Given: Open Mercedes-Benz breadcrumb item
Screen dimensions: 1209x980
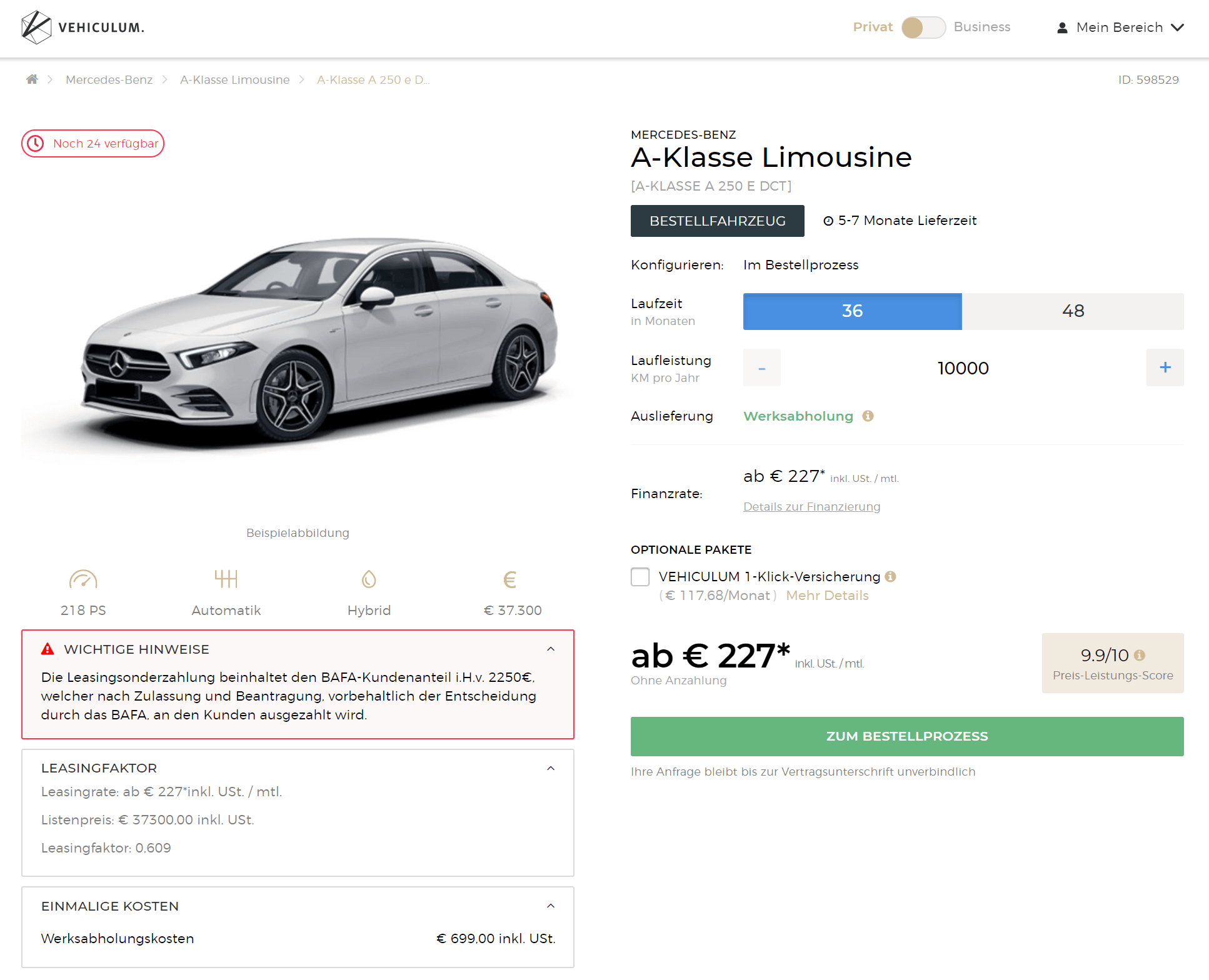Looking at the screenshot, I should coord(109,79).
